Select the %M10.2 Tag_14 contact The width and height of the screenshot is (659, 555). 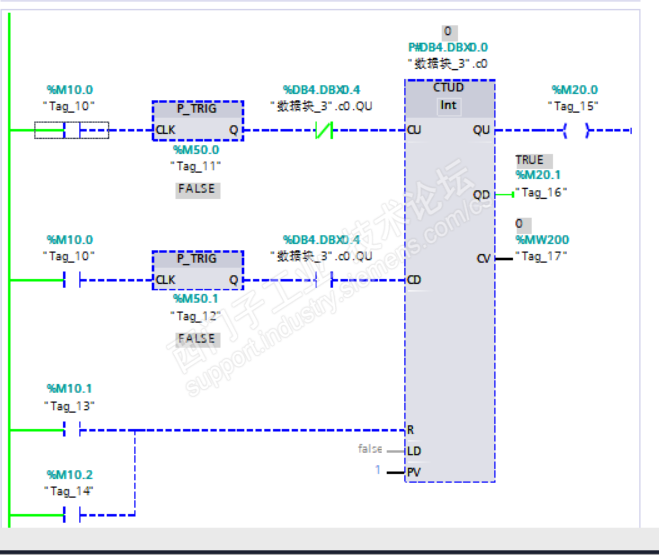(x=71, y=515)
